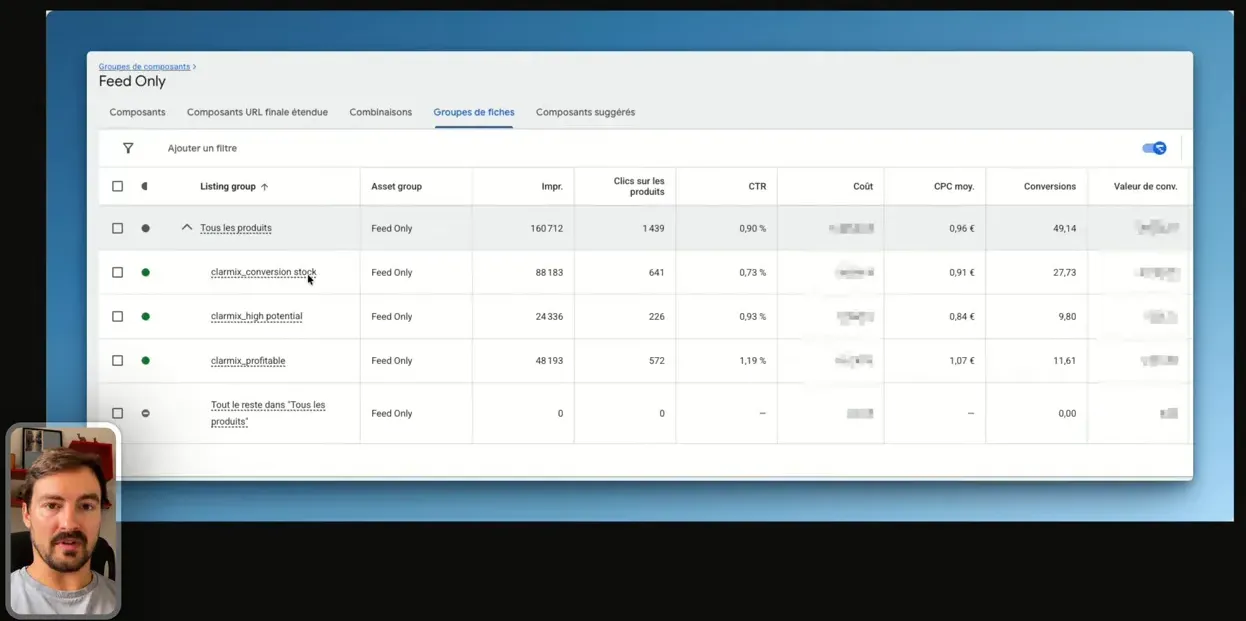Image resolution: width=1246 pixels, height=621 pixels.
Task: Select the Groupes de fiches tab
Action: (x=474, y=112)
